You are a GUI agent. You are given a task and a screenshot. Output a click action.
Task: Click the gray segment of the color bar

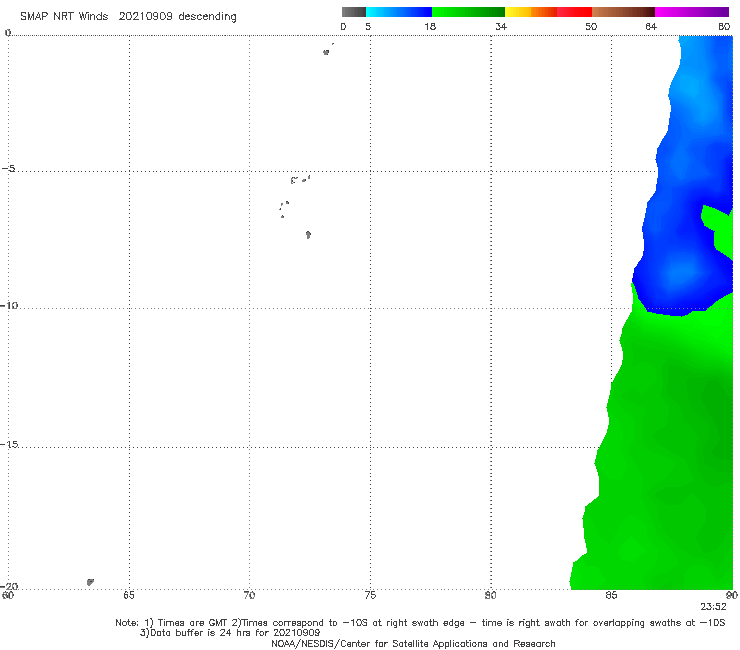(x=353, y=12)
